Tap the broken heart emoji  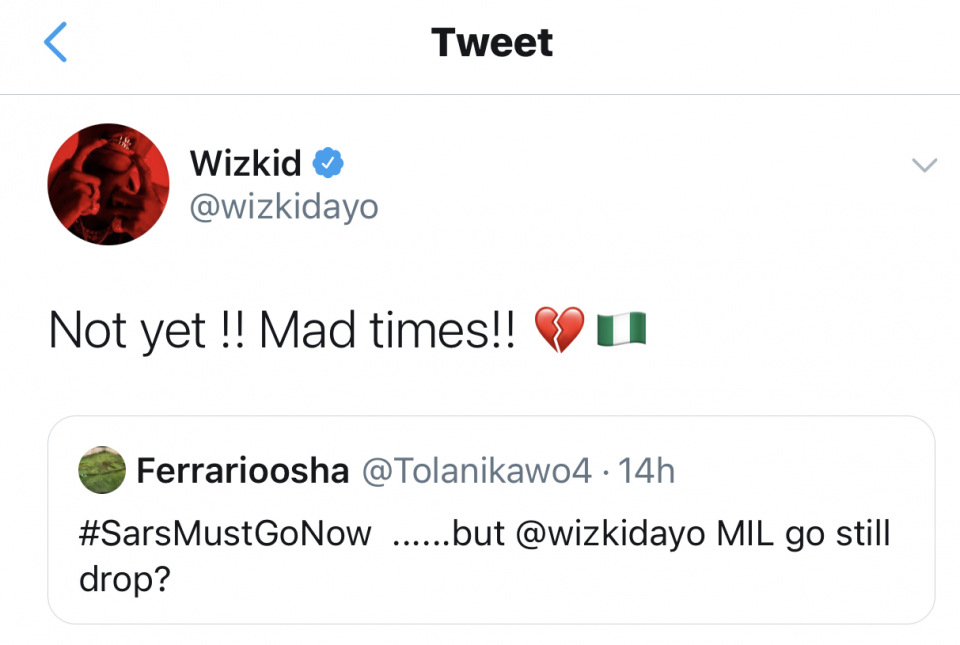point(559,330)
